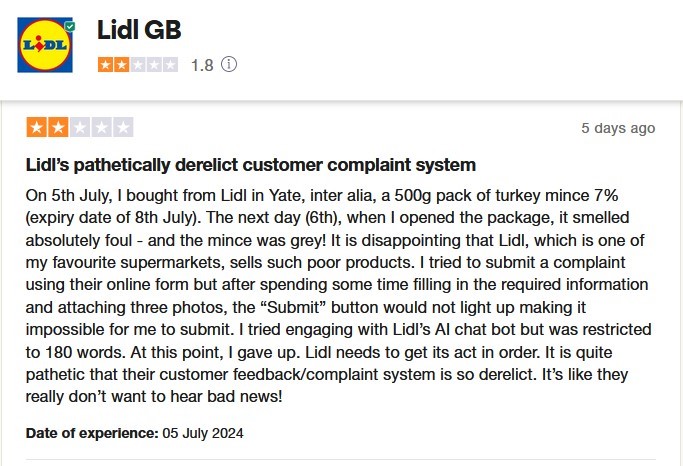Click the last grey star of the review rating
The width and height of the screenshot is (683, 466).
122,128
